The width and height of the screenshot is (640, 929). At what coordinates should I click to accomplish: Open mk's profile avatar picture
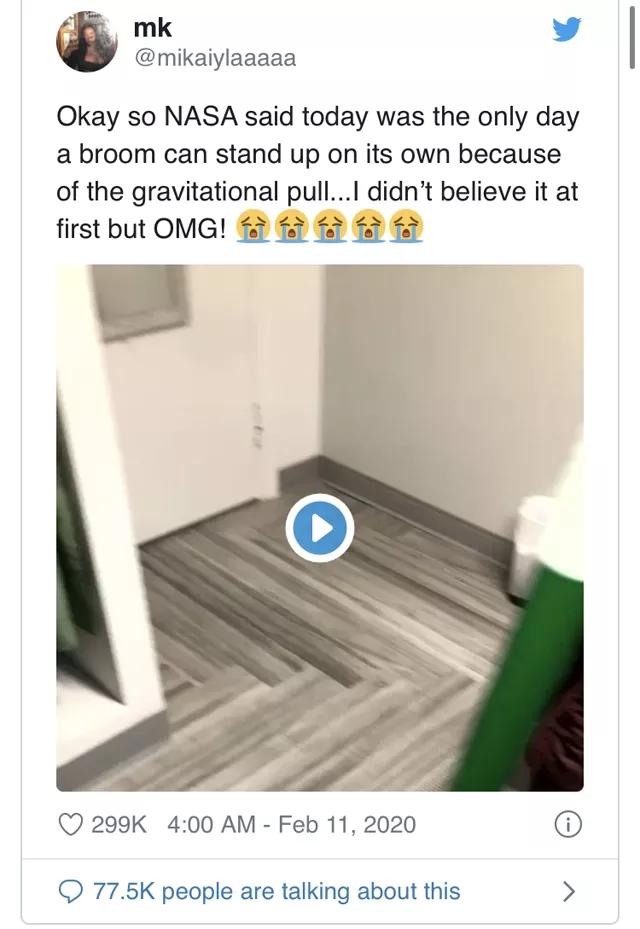pos(87,41)
